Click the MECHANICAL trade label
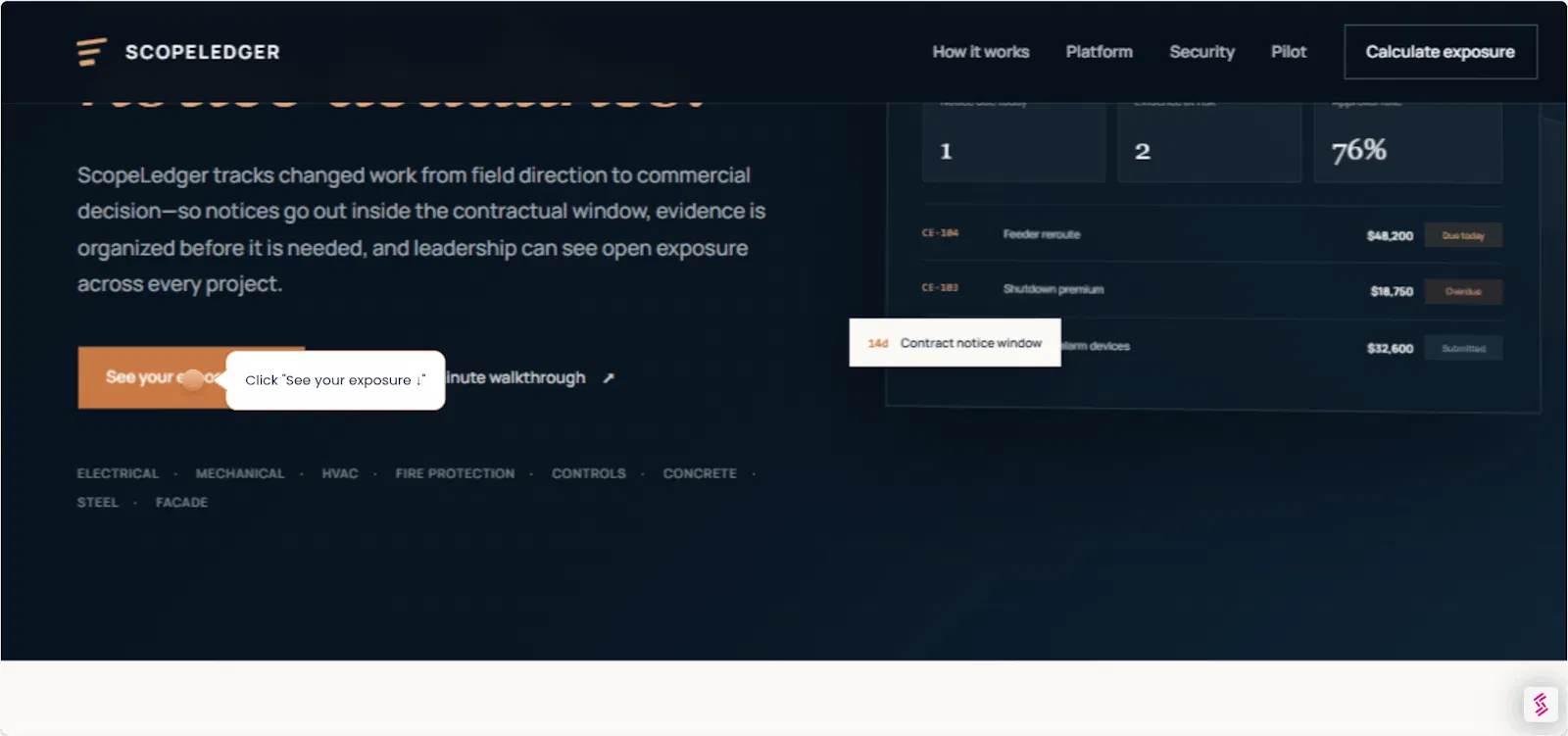The width and height of the screenshot is (1568, 736). tap(240, 473)
